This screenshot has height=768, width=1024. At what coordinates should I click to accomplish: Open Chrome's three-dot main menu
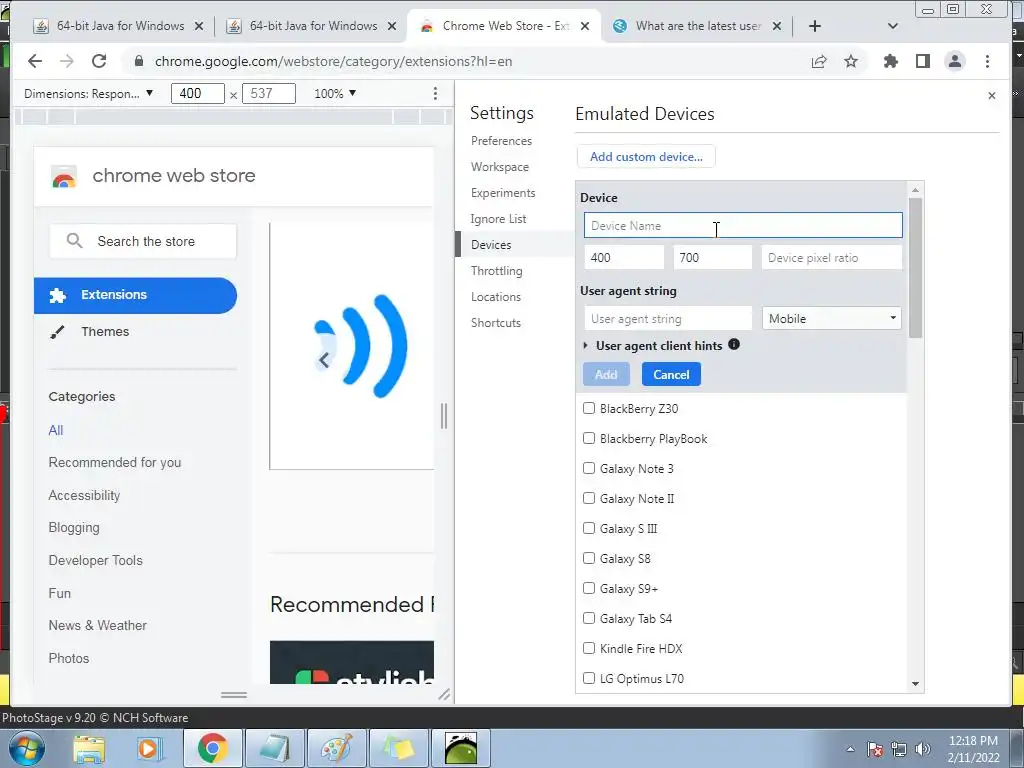(987, 61)
